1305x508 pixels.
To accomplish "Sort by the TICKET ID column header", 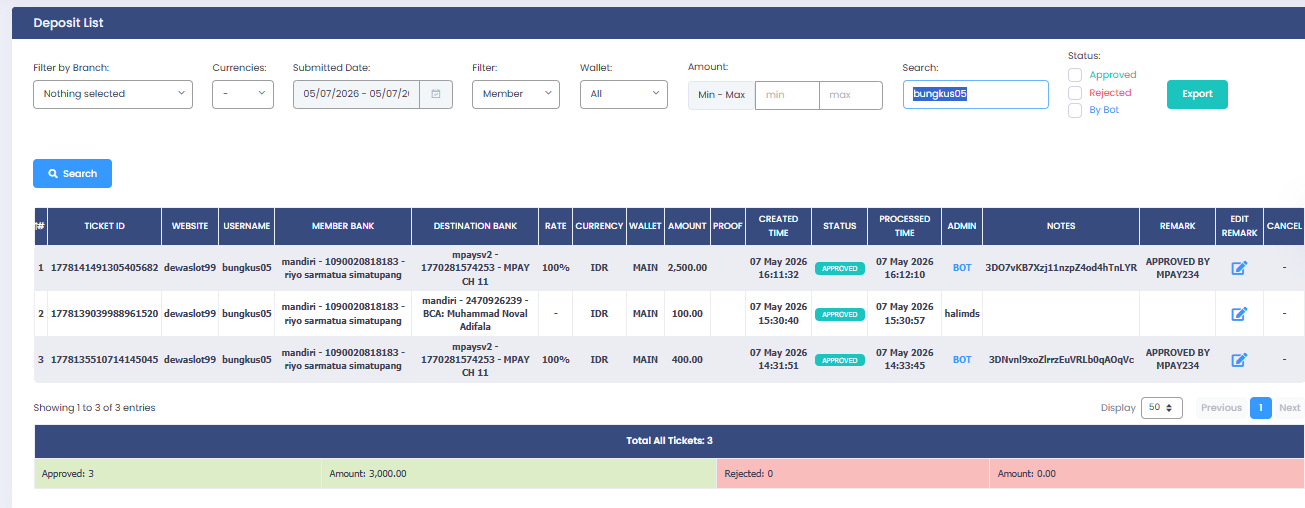I will click(104, 226).
